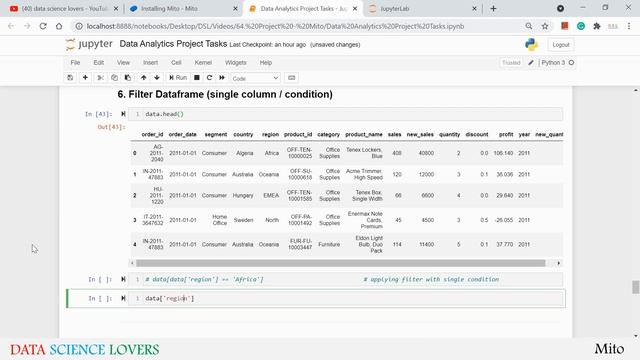Save notebook with the floppy disk icon
The width and height of the screenshot is (640, 360).
[70, 78]
